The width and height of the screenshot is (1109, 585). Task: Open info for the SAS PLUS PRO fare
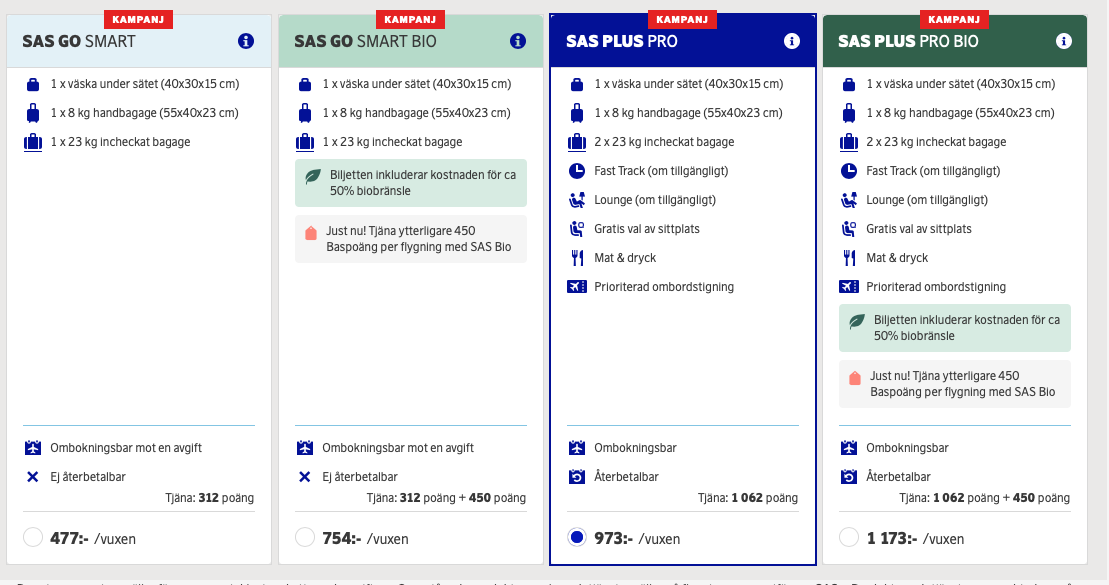tap(791, 41)
